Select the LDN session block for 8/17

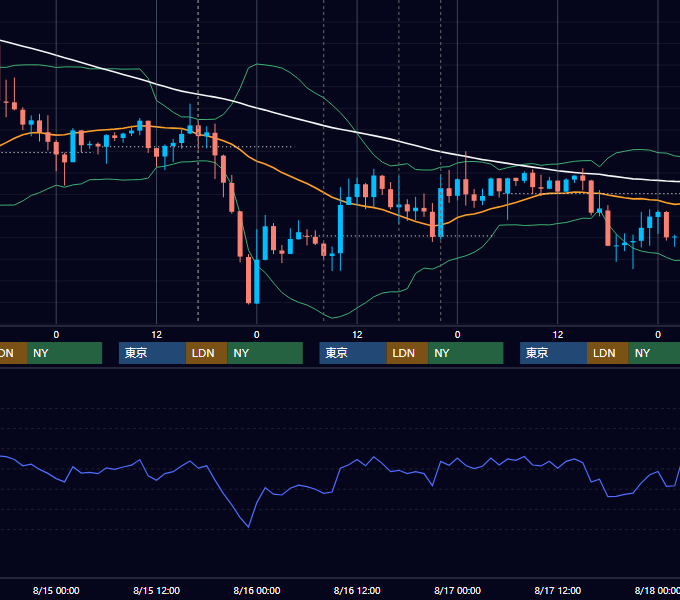[608, 353]
